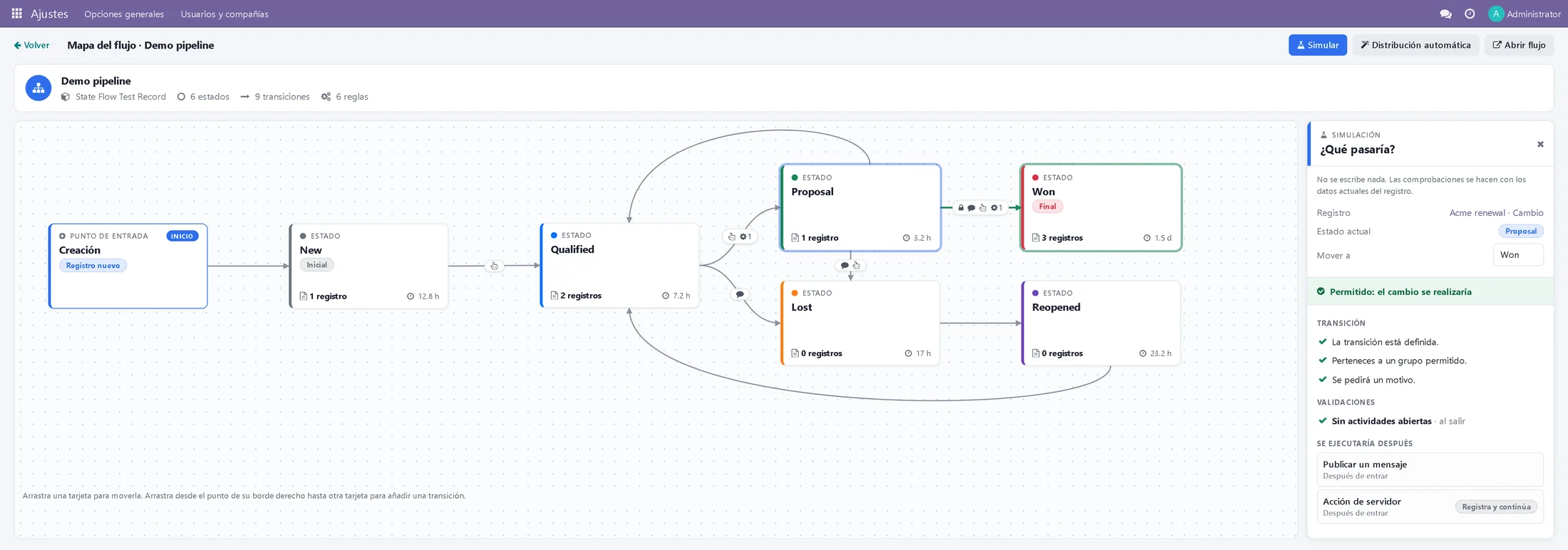Click the green check icon beside Permitido
The width and height of the screenshot is (1568, 550).
click(1321, 291)
